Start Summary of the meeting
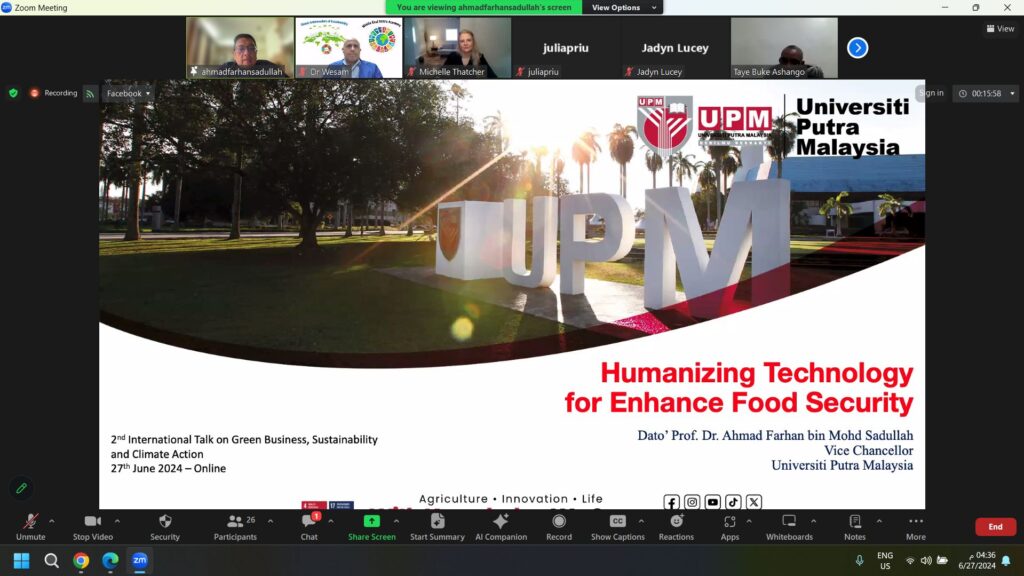This screenshot has height=576, width=1024. click(437, 526)
